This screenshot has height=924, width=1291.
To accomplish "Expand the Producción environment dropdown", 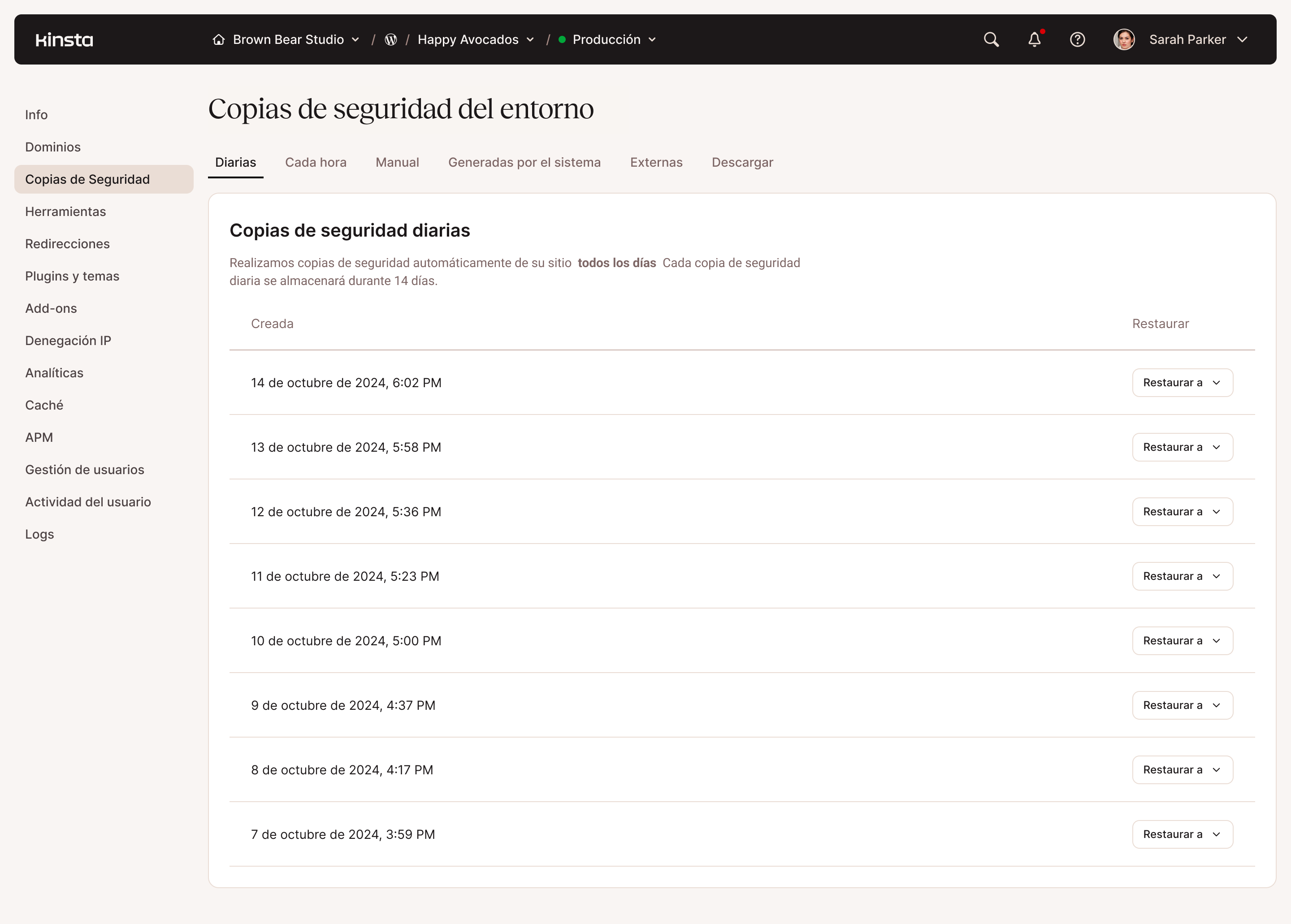I will tap(653, 40).
